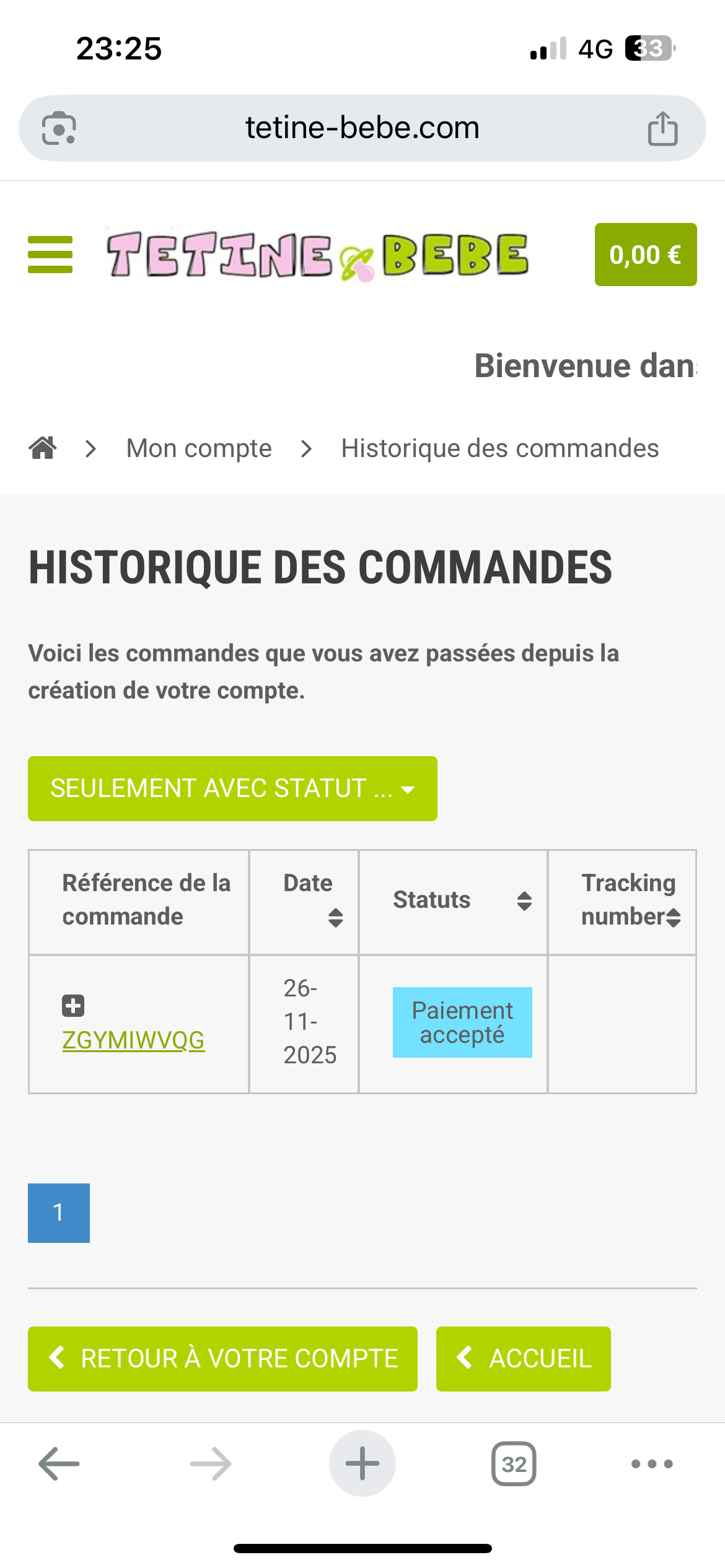Select 'Historique des commandes' breadcrumb item

499,448
